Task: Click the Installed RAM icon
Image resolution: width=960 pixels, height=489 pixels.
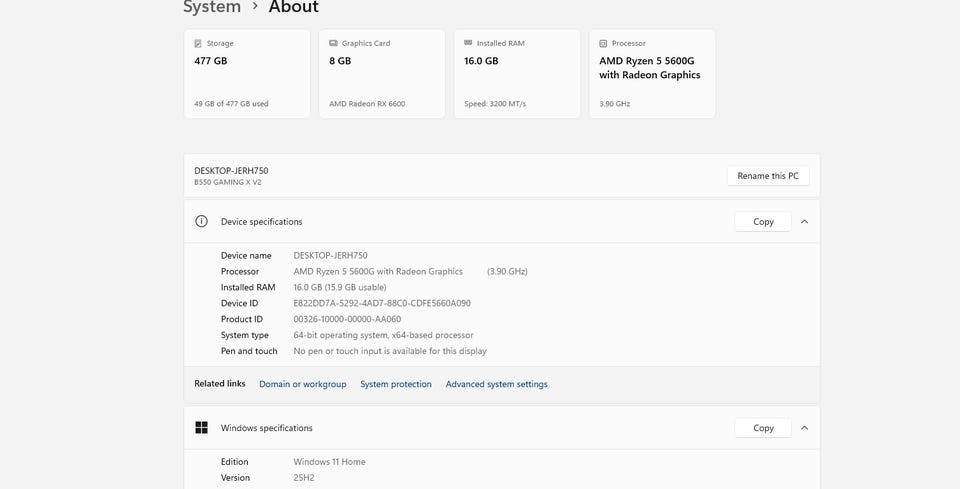Action: (x=468, y=44)
